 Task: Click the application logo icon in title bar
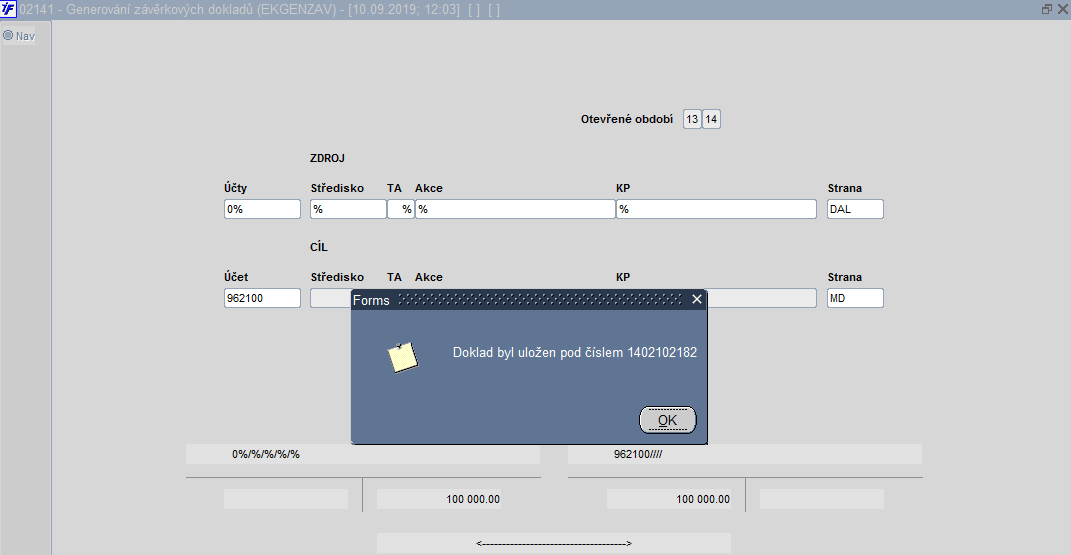(x=8, y=9)
